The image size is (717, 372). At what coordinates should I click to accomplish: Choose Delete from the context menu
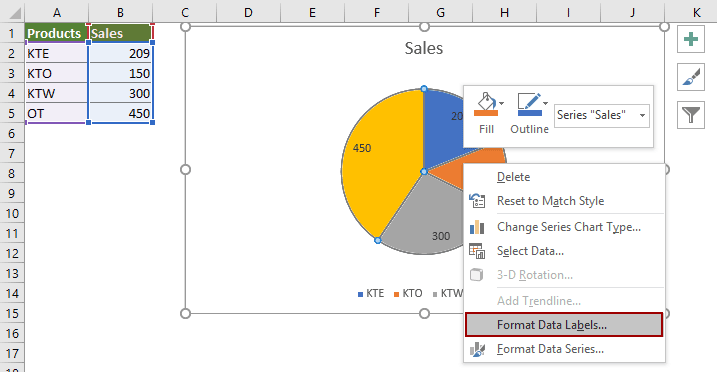click(x=564, y=177)
